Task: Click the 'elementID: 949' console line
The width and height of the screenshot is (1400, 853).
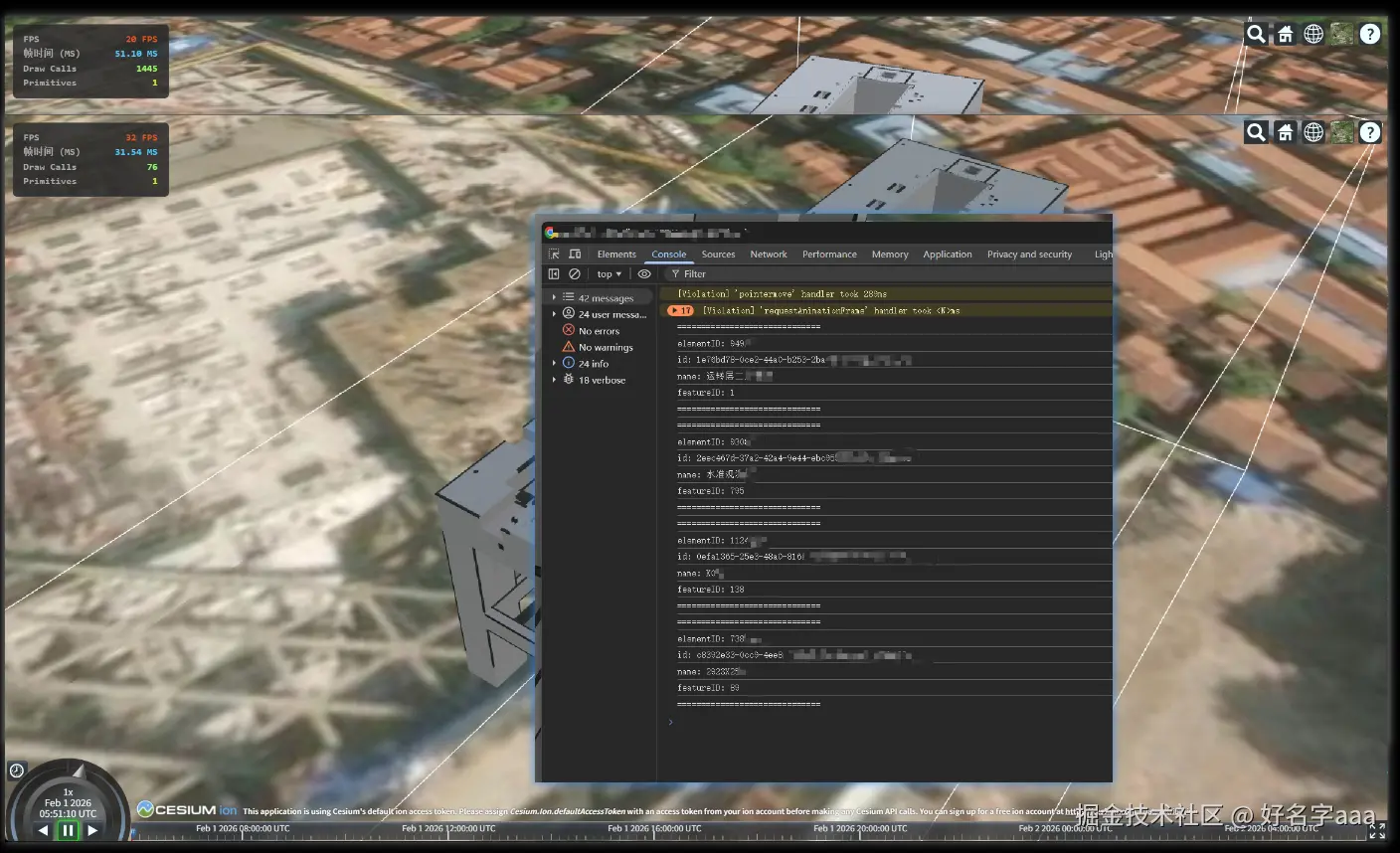Action: point(711,343)
